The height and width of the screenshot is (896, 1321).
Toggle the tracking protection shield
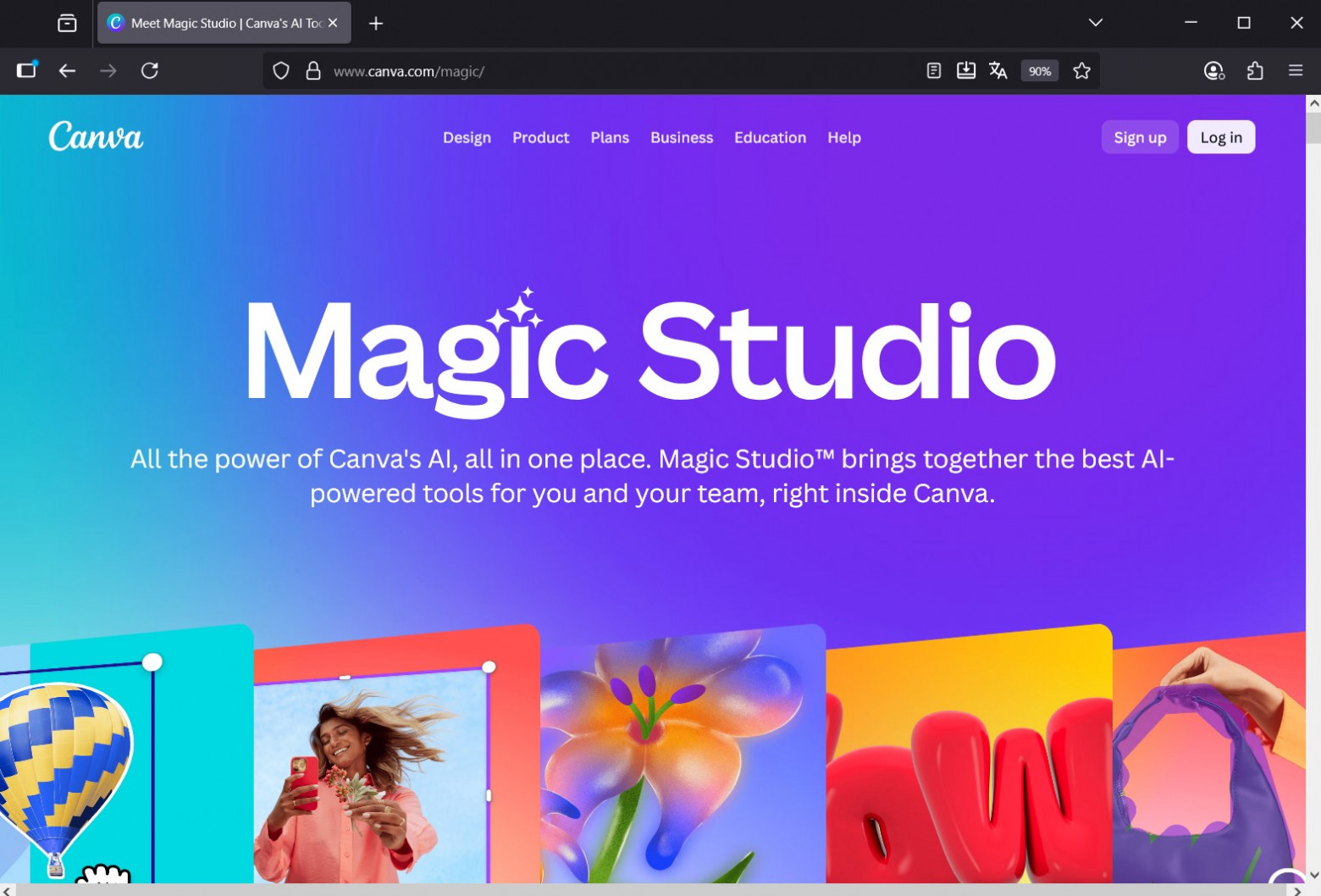tap(281, 71)
